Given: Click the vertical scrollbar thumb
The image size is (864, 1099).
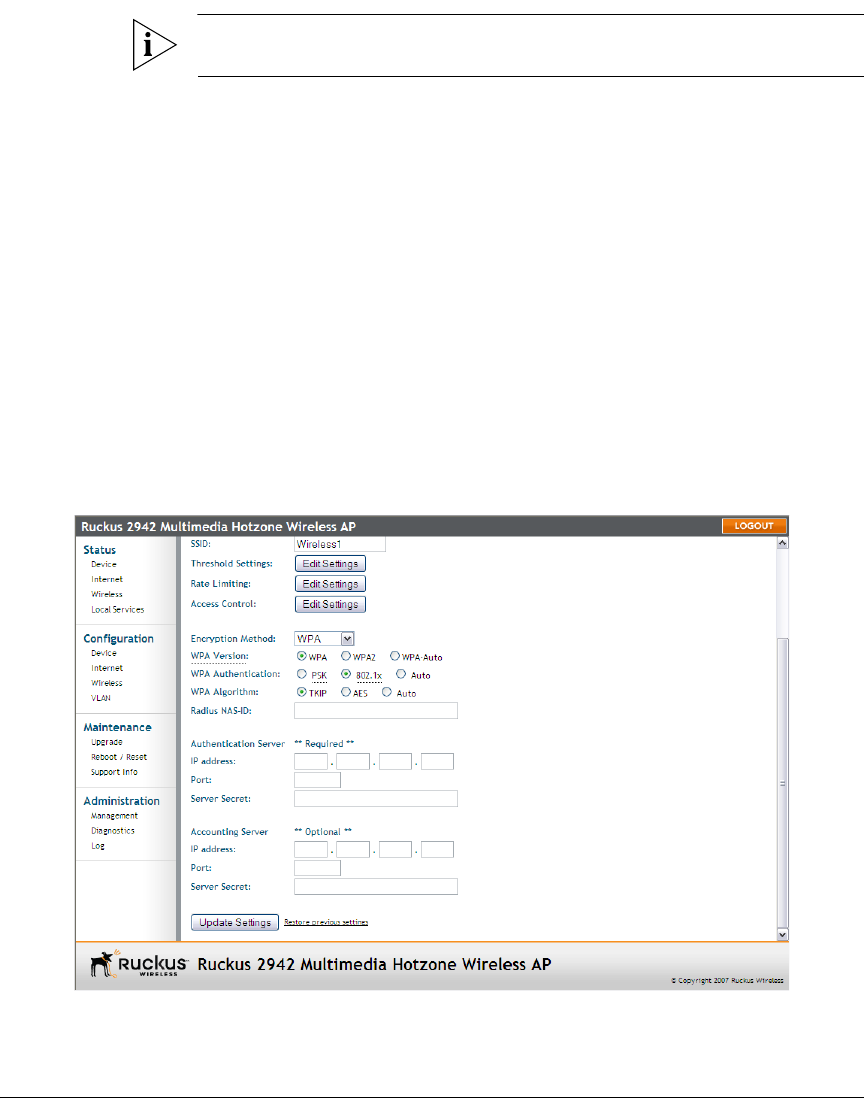Looking at the screenshot, I should tap(783, 784).
